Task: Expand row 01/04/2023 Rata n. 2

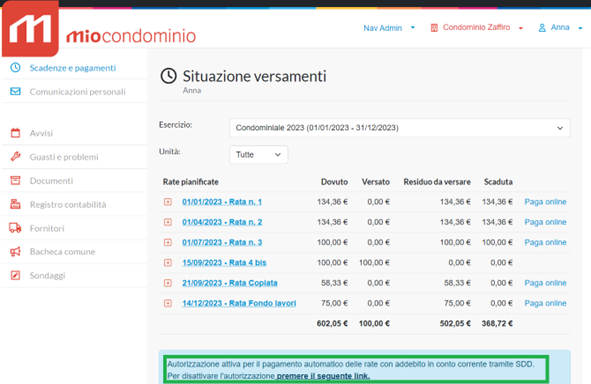Action: 168,222
